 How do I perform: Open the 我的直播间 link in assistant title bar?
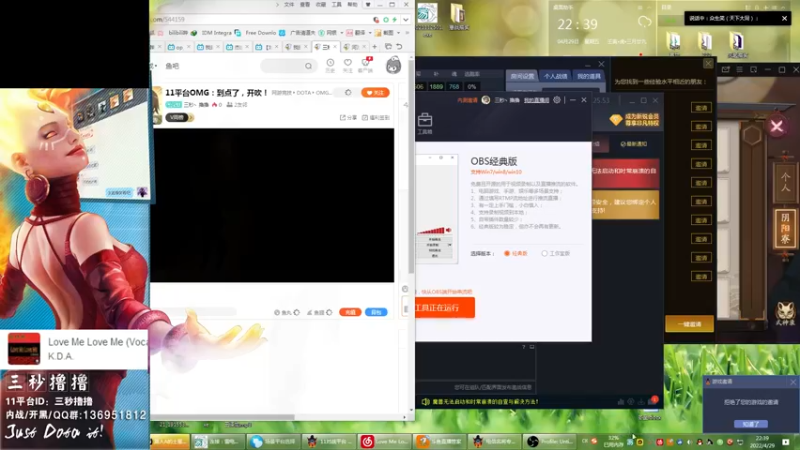(x=536, y=100)
